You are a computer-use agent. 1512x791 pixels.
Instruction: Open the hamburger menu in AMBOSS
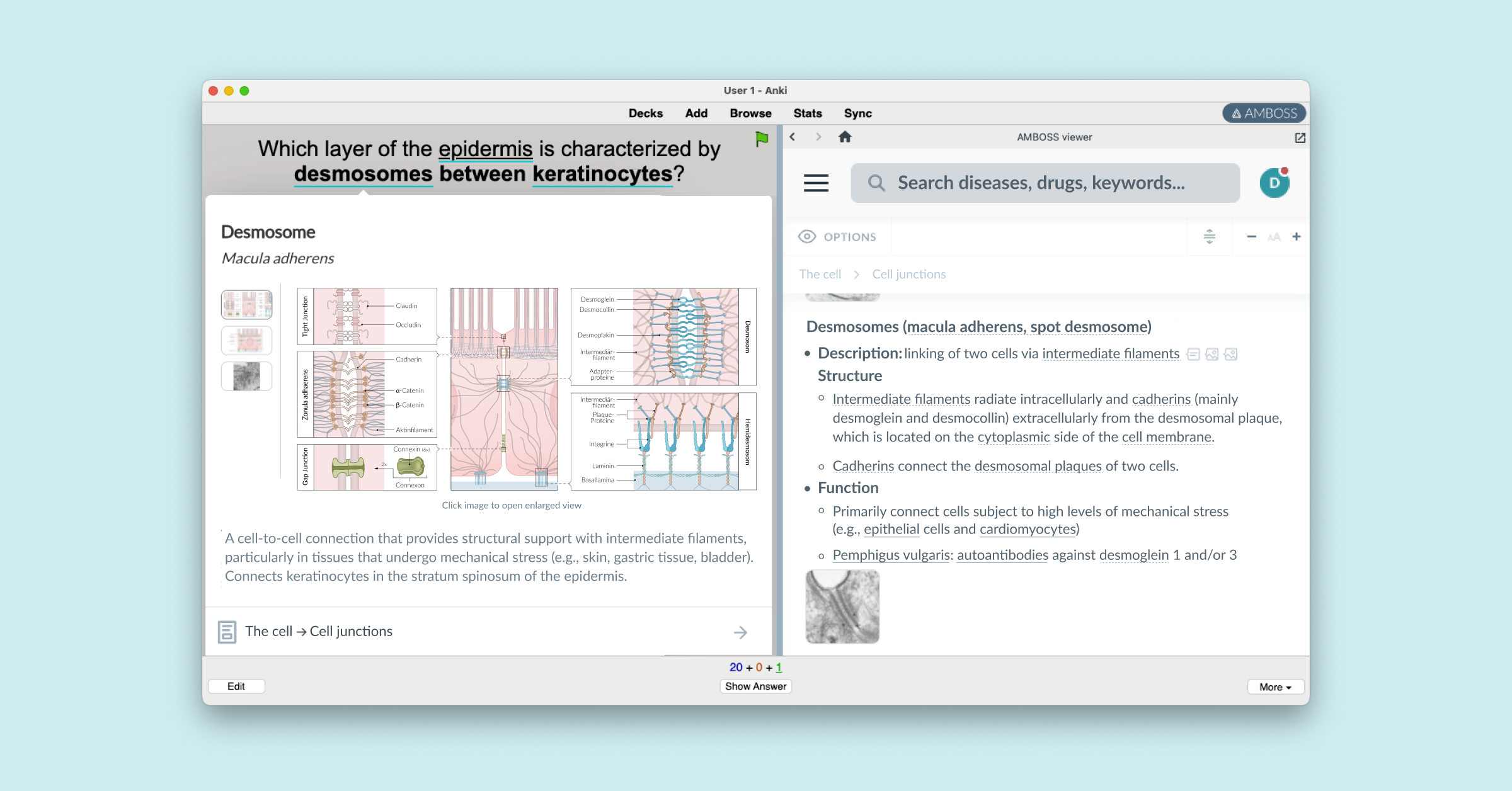(816, 183)
